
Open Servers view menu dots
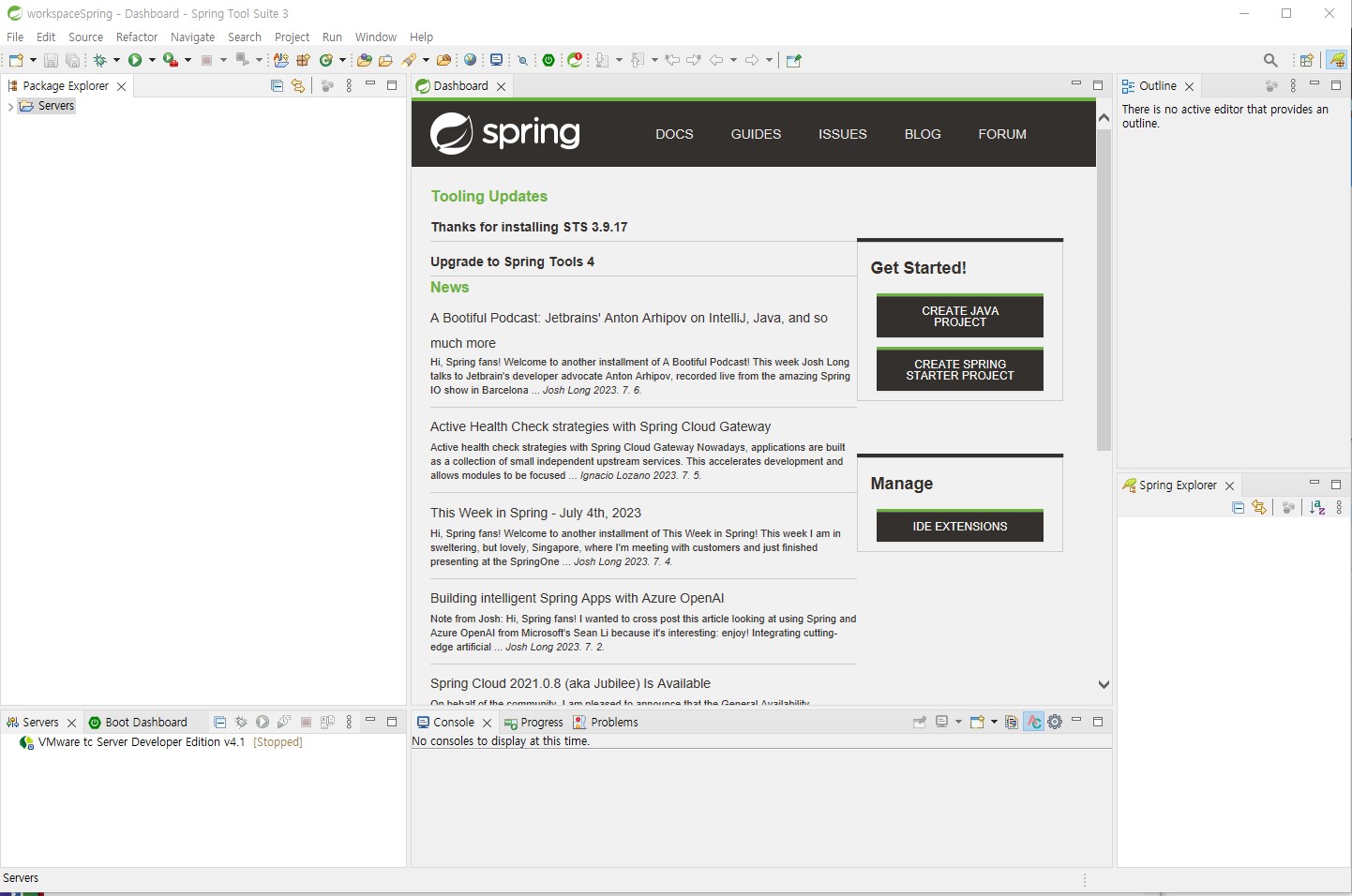(x=349, y=722)
